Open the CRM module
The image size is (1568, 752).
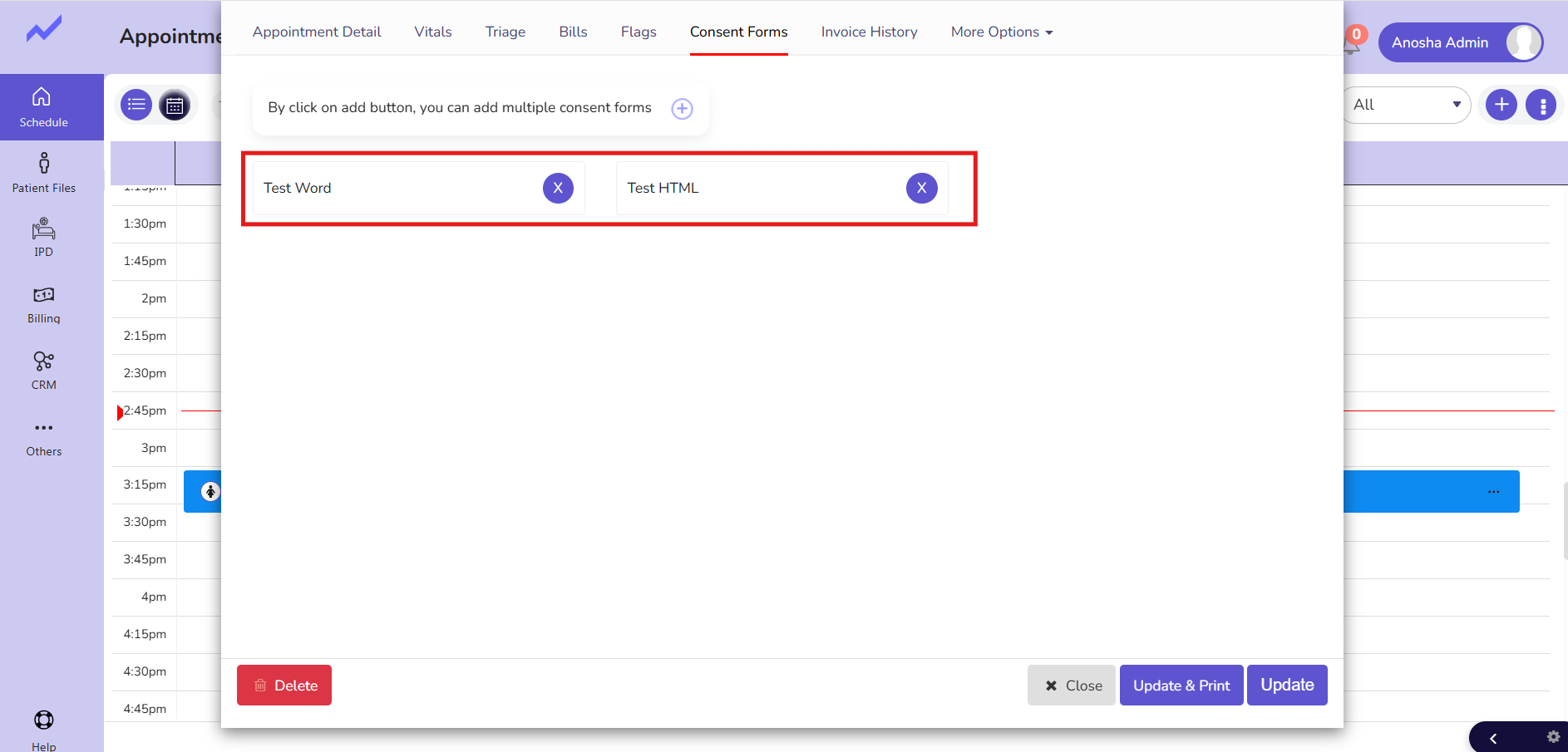coord(43,371)
